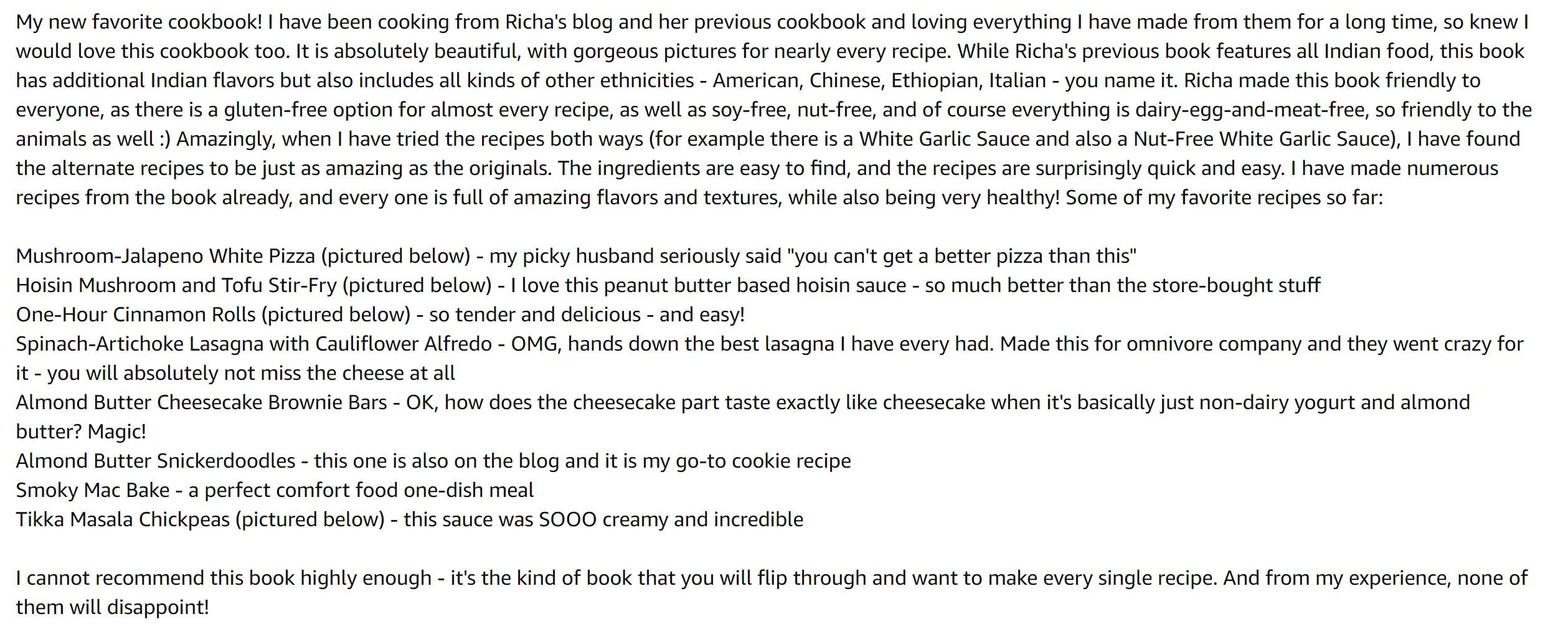Click the "Hoisin Mushroom and Tofu Stir-Fry" text
The width and height of the screenshot is (1568, 624).
176,285
